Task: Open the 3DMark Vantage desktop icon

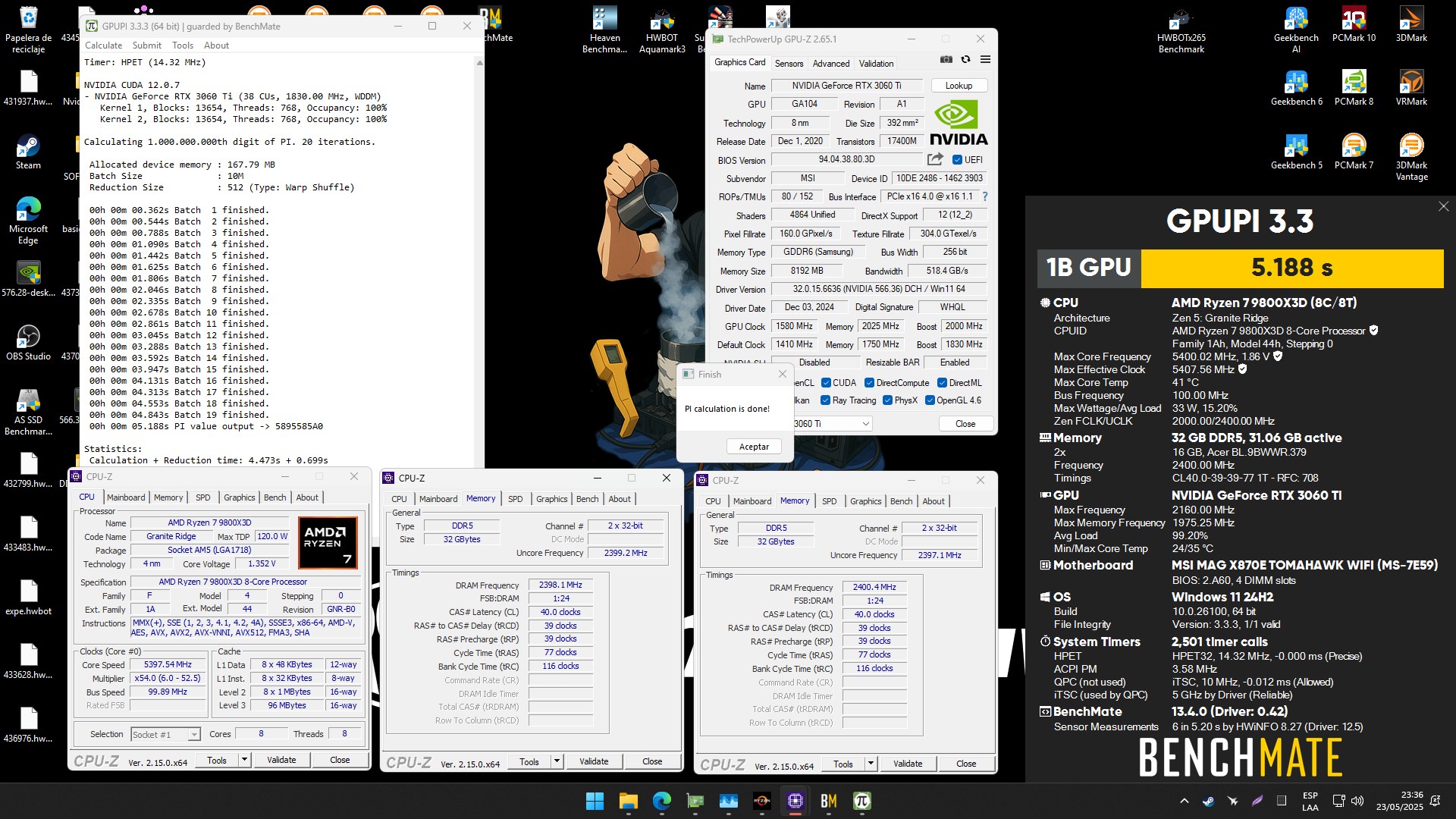Action: tap(1411, 157)
